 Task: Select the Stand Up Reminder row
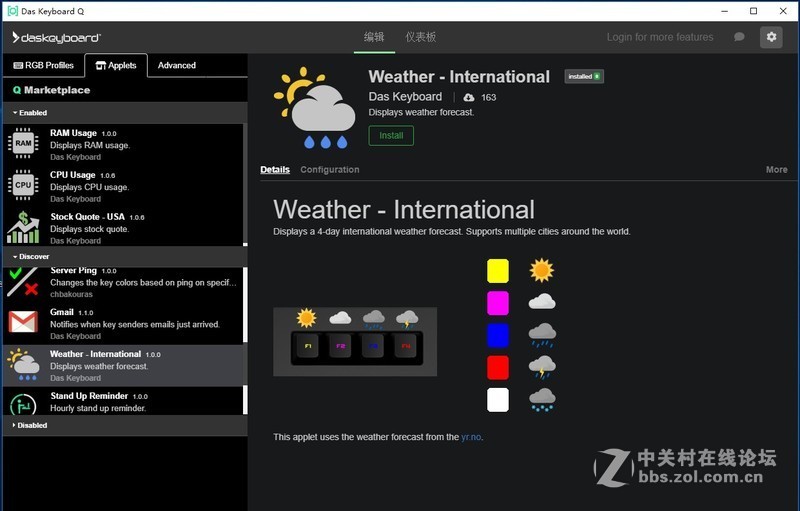point(123,401)
